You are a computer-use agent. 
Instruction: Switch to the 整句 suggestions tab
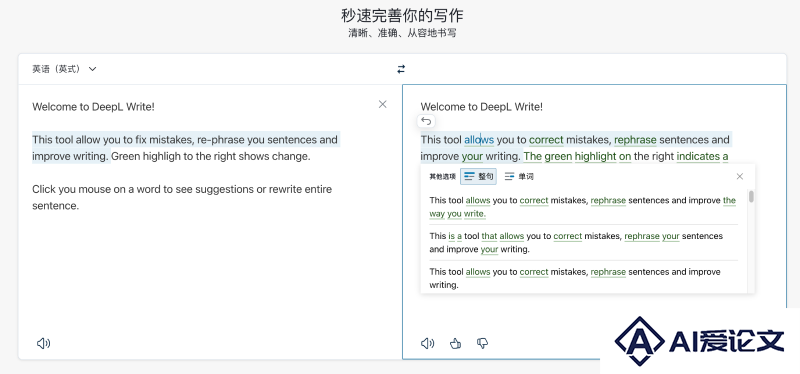[x=478, y=177]
